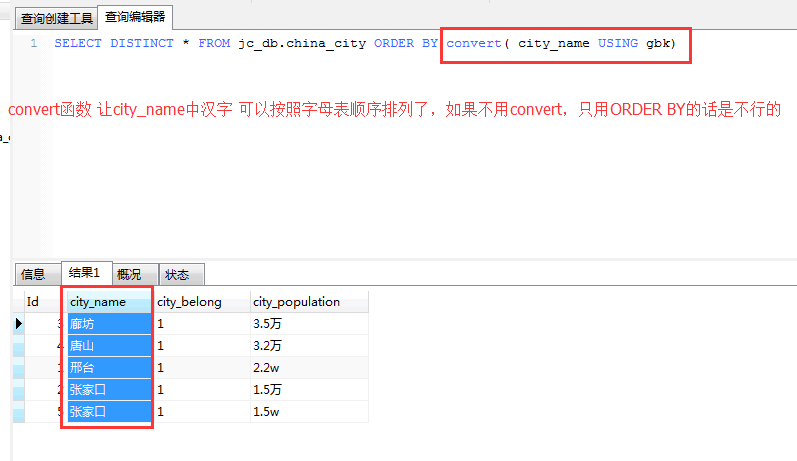The height and width of the screenshot is (461, 797).
Task: Select the 廊坊 city_name cell
Action: [x=109, y=324]
